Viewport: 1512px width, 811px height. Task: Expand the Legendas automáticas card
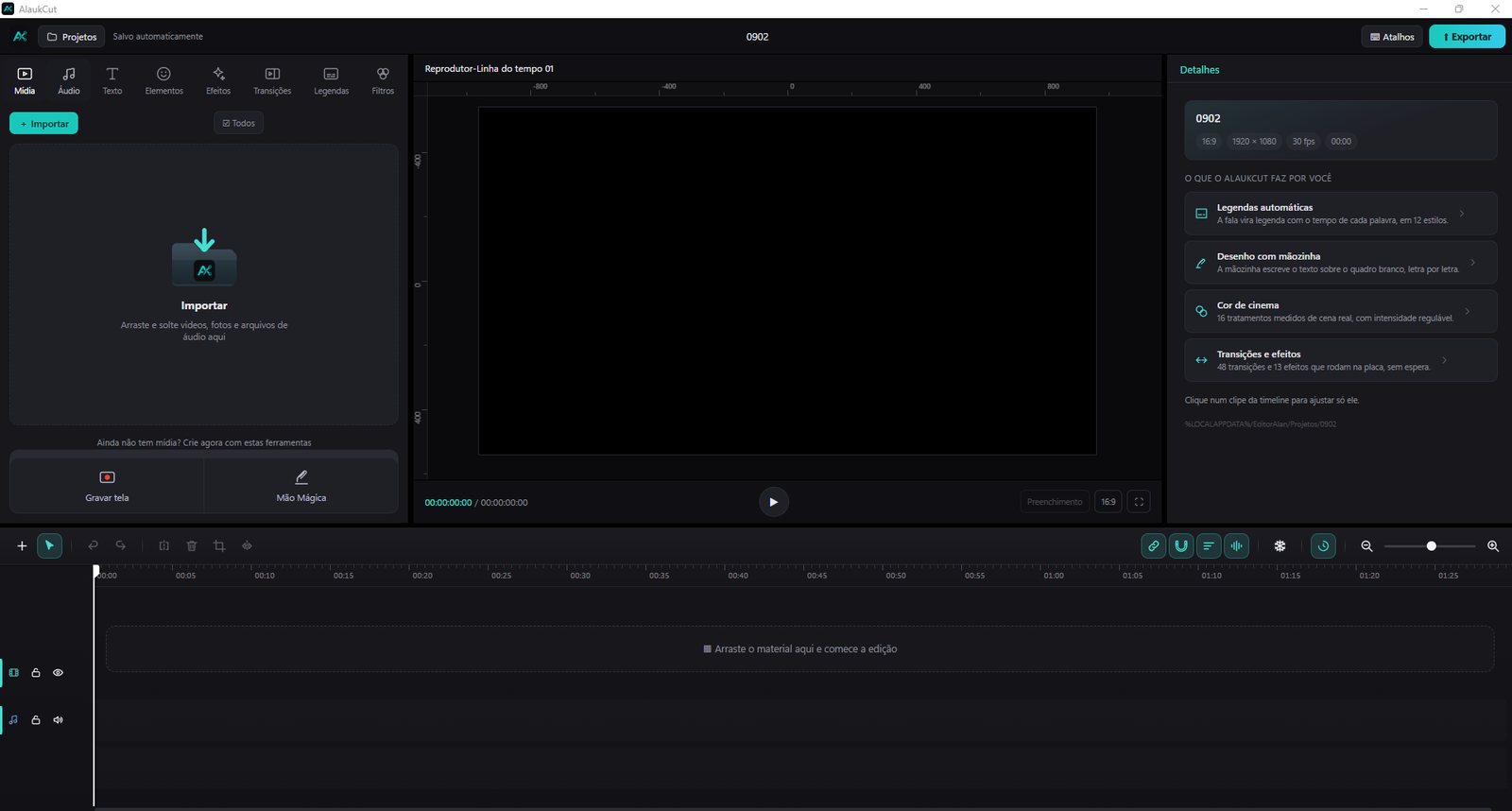coord(1340,214)
